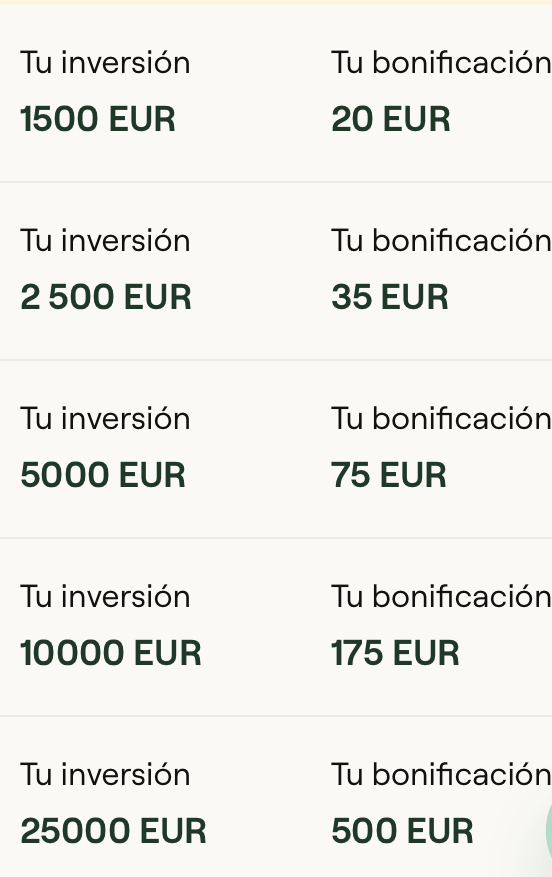This screenshot has height=877, width=552.
Task: Click 'Tu inversión' label above 10000 EUR
Action: coord(105,596)
